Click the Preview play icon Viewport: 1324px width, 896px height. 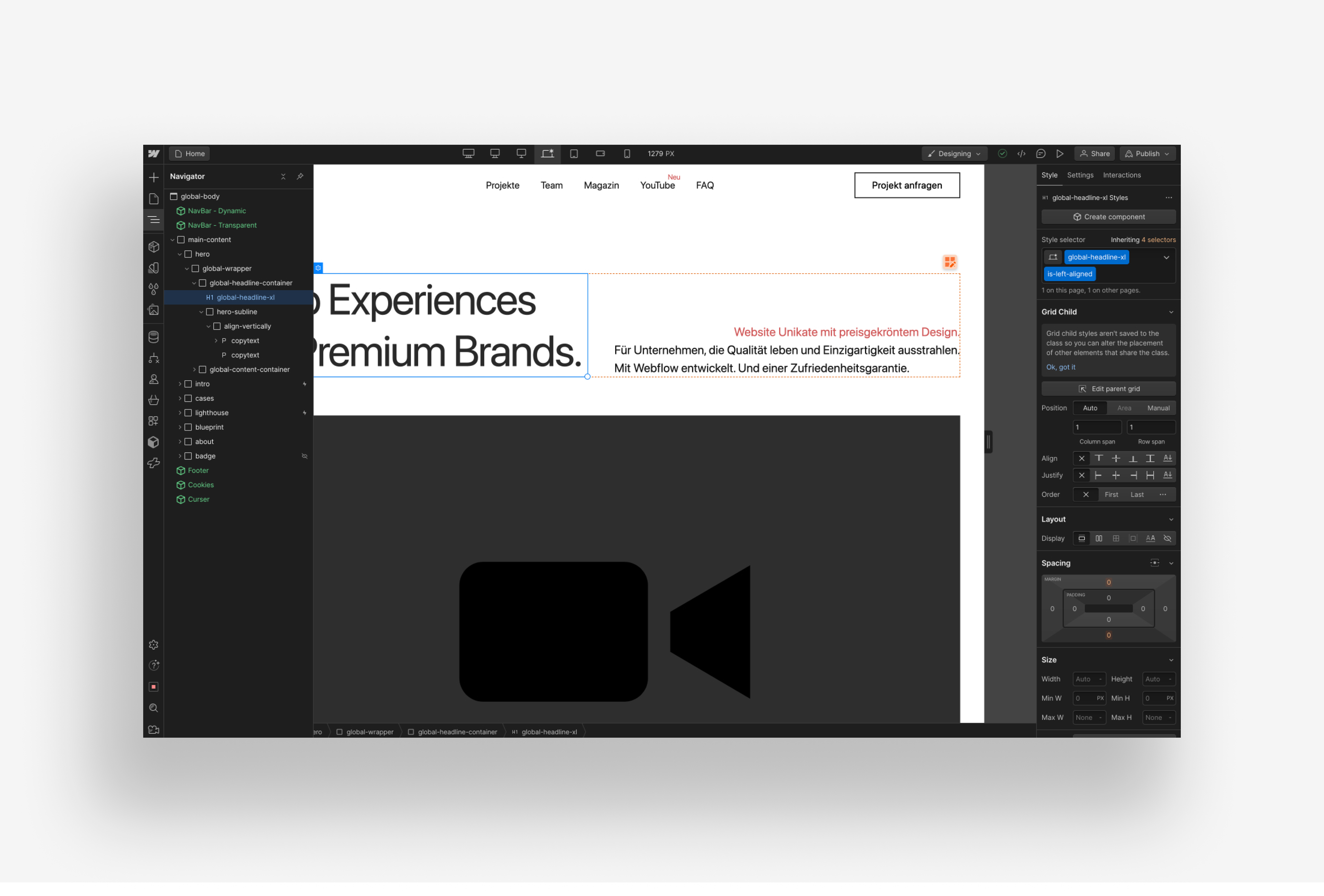1059,154
